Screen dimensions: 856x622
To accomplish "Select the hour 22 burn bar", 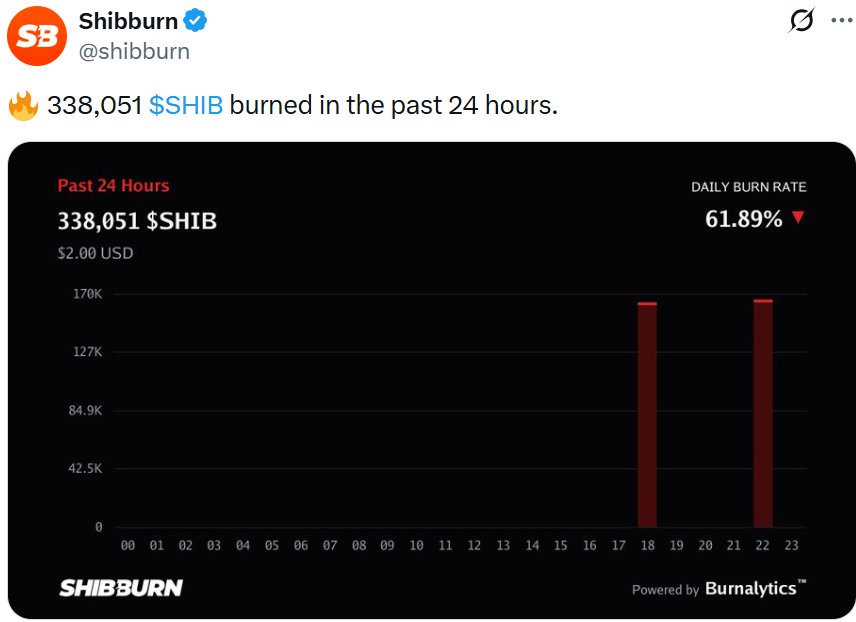I will [763, 413].
